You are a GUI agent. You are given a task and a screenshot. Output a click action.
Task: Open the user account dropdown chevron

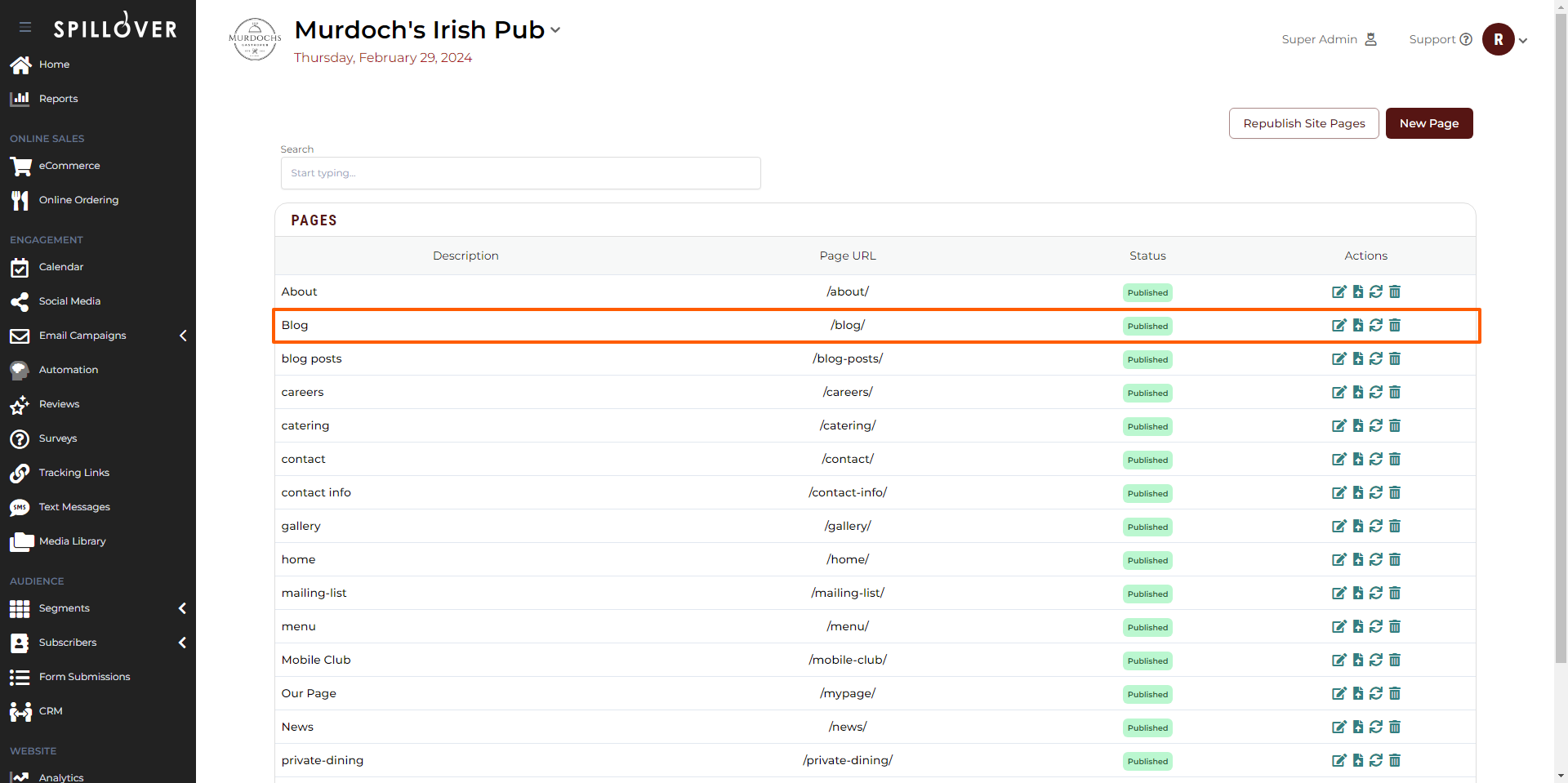[x=1523, y=40]
